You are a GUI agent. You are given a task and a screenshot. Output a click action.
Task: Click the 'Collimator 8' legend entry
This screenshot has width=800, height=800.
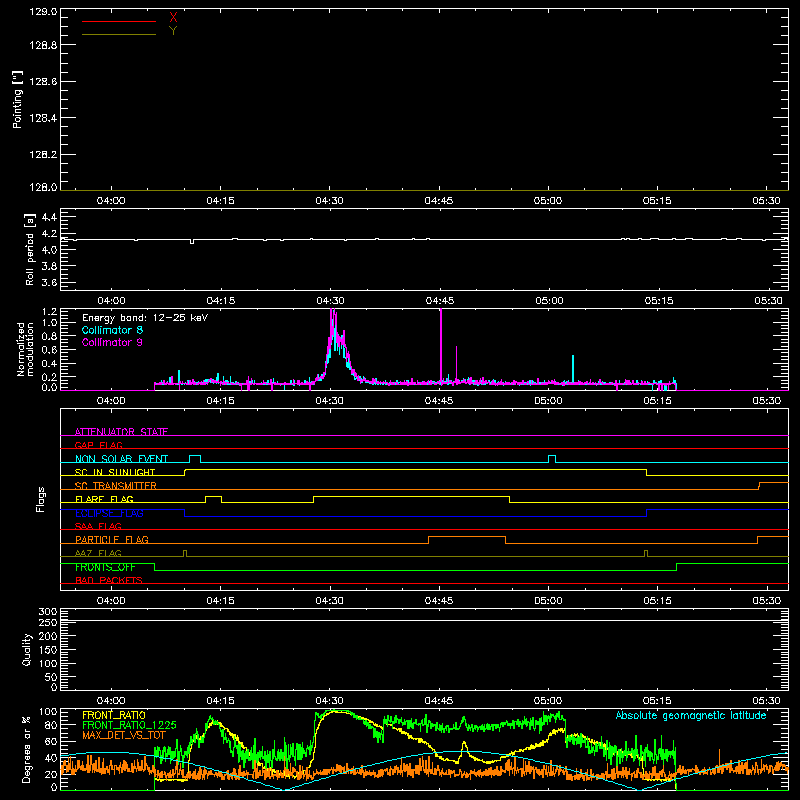(x=112, y=330)
